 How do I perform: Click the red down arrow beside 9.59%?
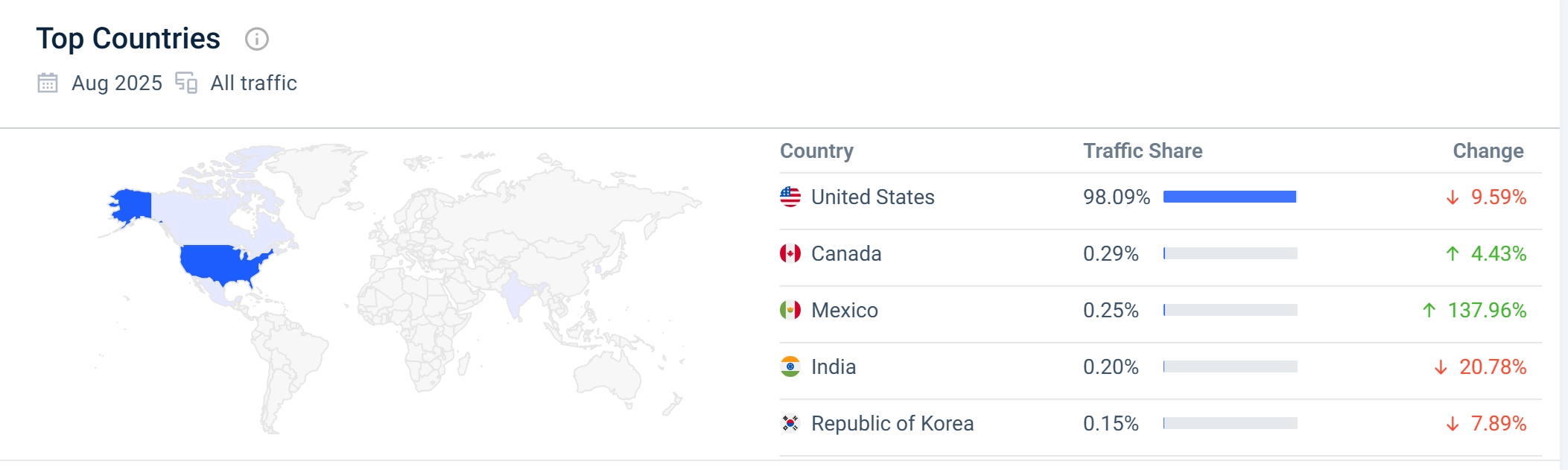tap(1453, 197)
